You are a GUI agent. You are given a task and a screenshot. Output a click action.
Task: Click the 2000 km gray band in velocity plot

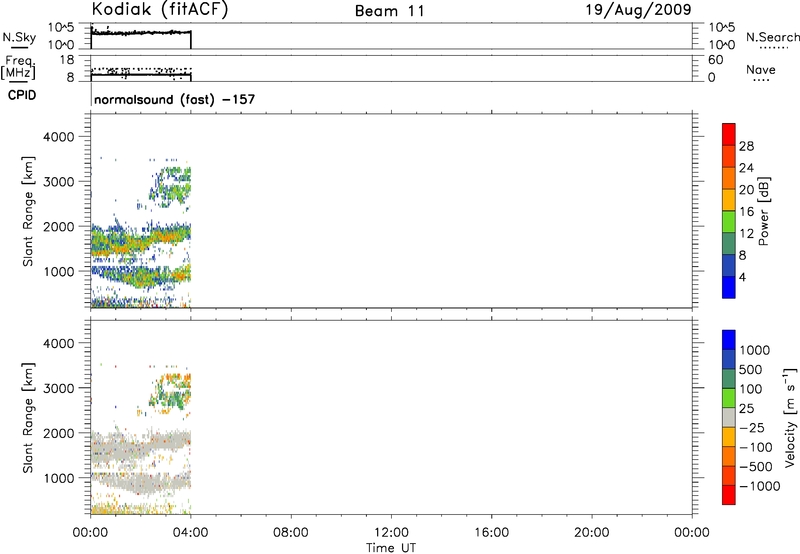click(141, 445)
